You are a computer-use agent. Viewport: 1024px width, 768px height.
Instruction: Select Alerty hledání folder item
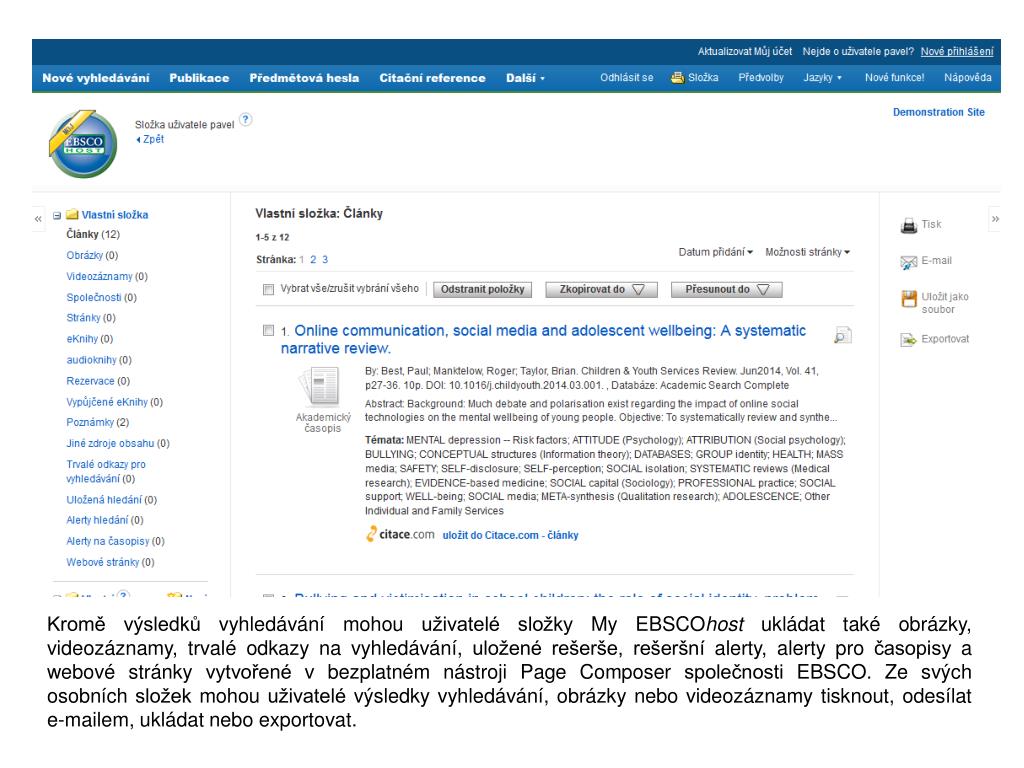pyautogui.click(x=104, y=520)
